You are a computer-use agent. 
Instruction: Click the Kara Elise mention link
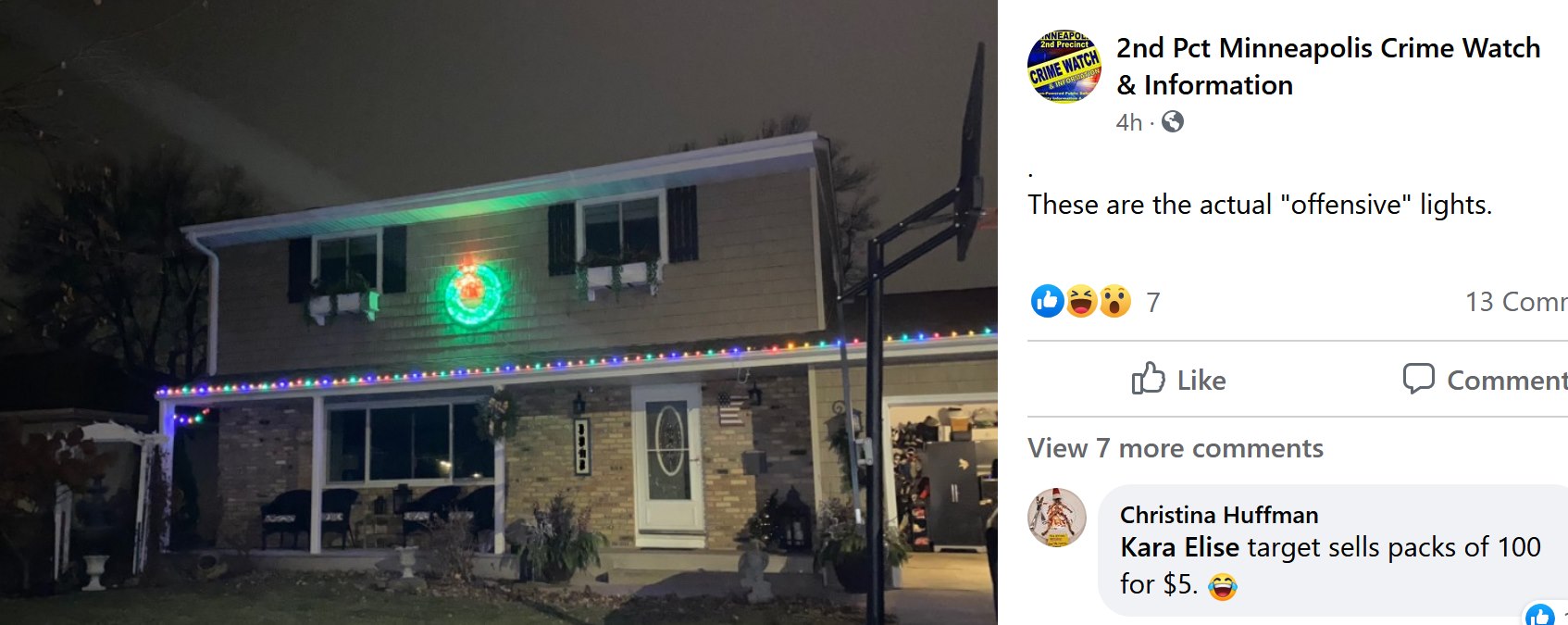(1179, 547)
